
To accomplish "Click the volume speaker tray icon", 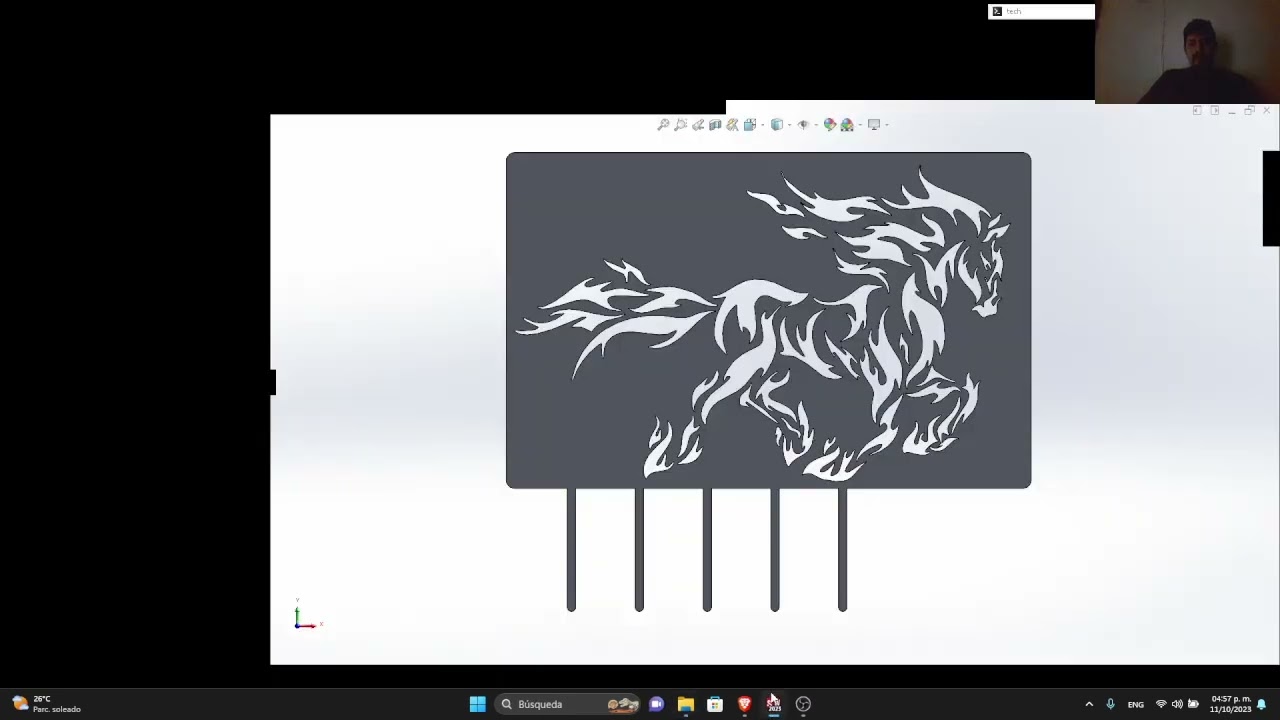I will (x=1177, y=704).
